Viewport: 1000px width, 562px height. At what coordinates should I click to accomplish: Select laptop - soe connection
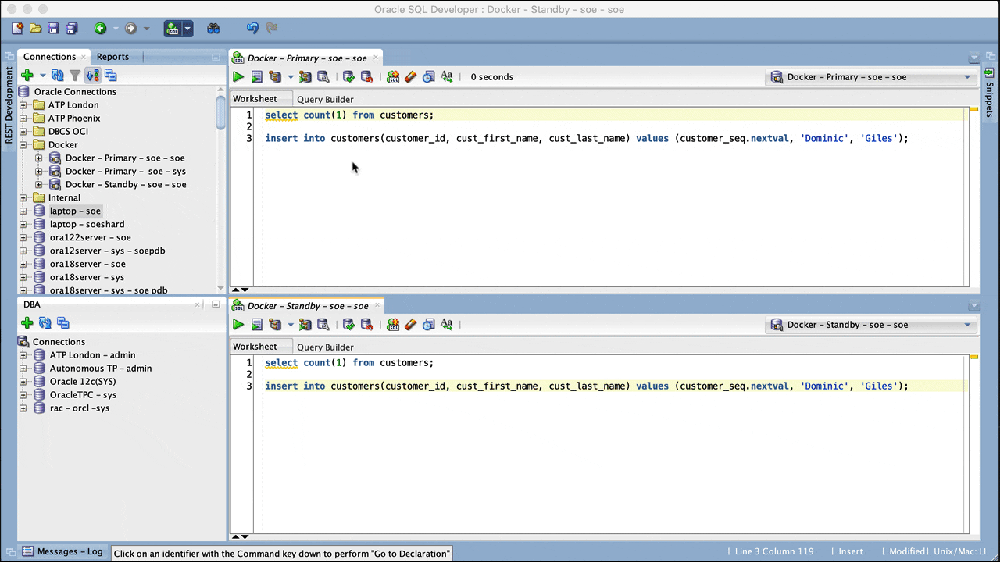click(75, 211)
